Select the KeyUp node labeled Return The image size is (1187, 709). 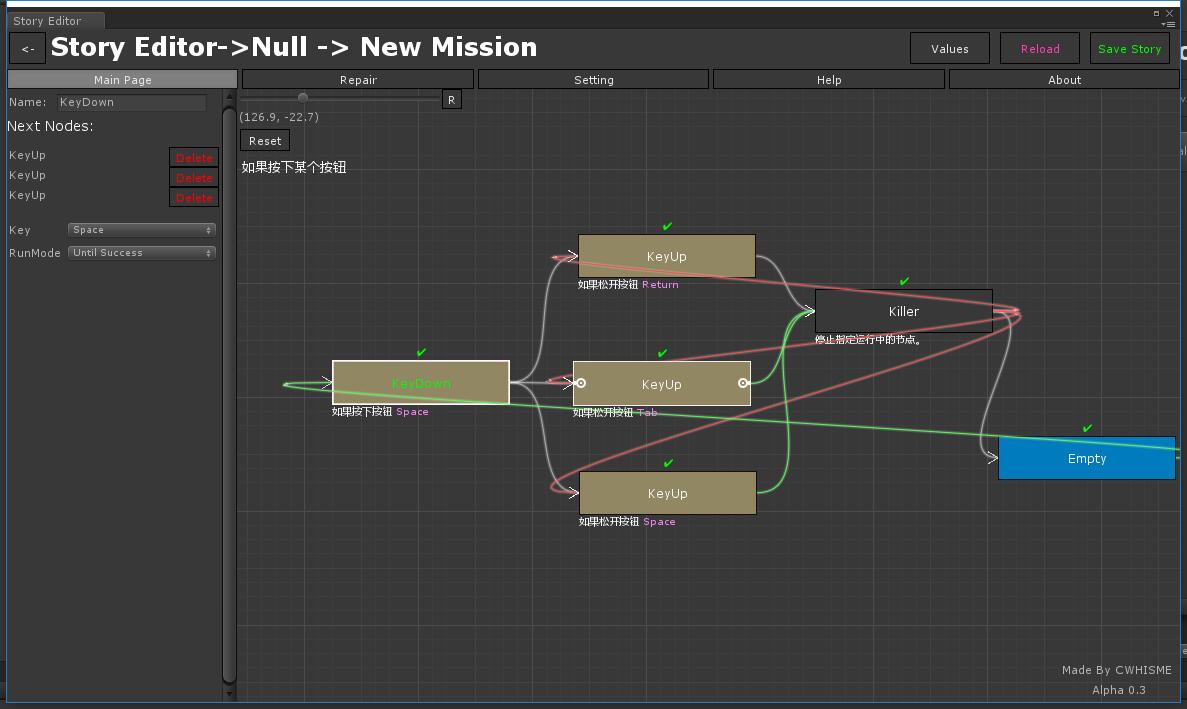pyautogui.click(x=666, y=257)
